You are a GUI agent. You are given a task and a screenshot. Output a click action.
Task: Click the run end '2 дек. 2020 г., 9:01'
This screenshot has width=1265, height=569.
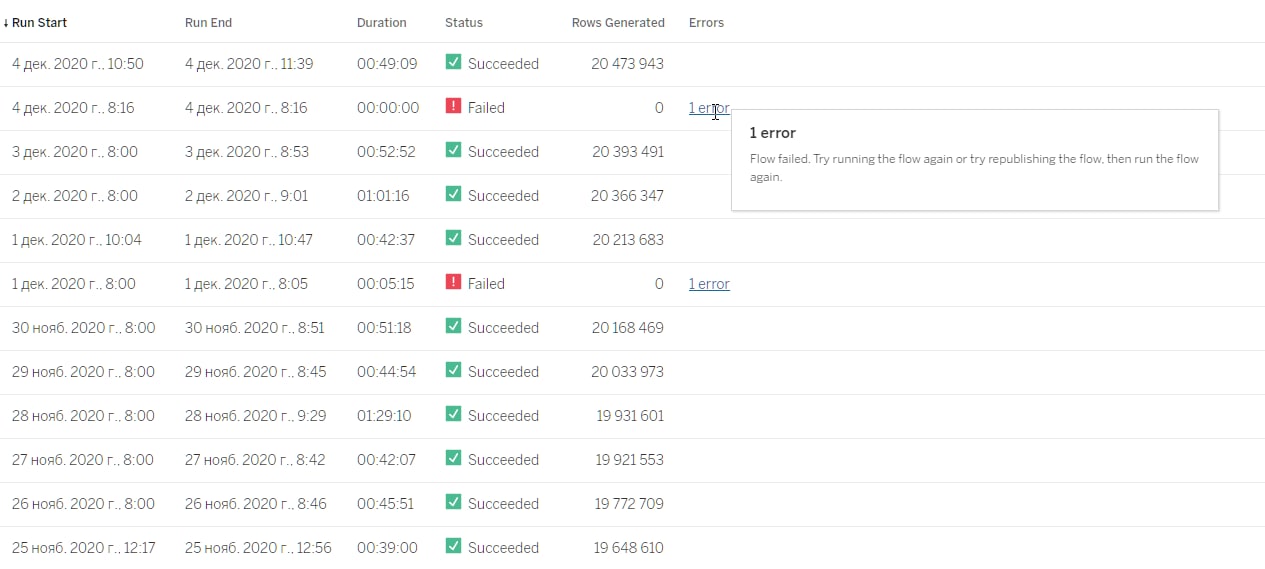tap(247, 196)
